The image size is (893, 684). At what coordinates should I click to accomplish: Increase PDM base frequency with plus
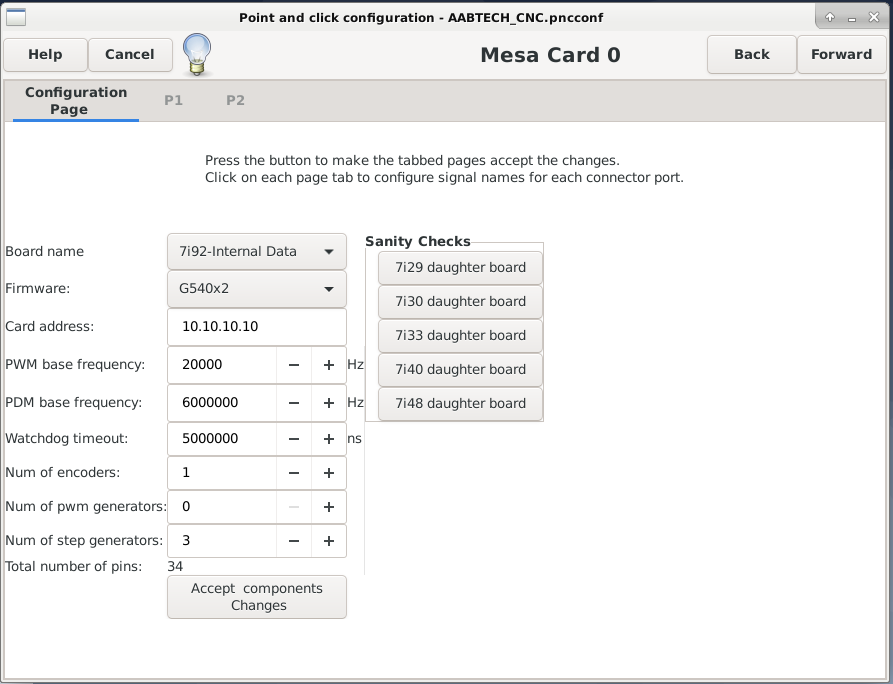point(329,403)
